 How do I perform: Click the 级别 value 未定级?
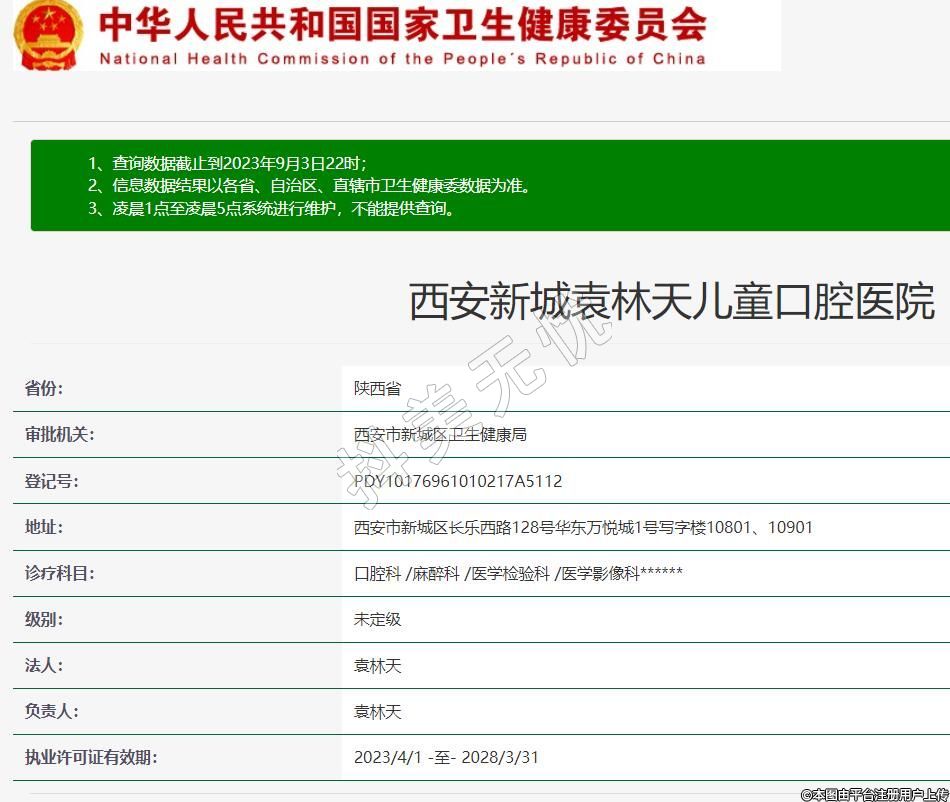click(x=377, y=619)
